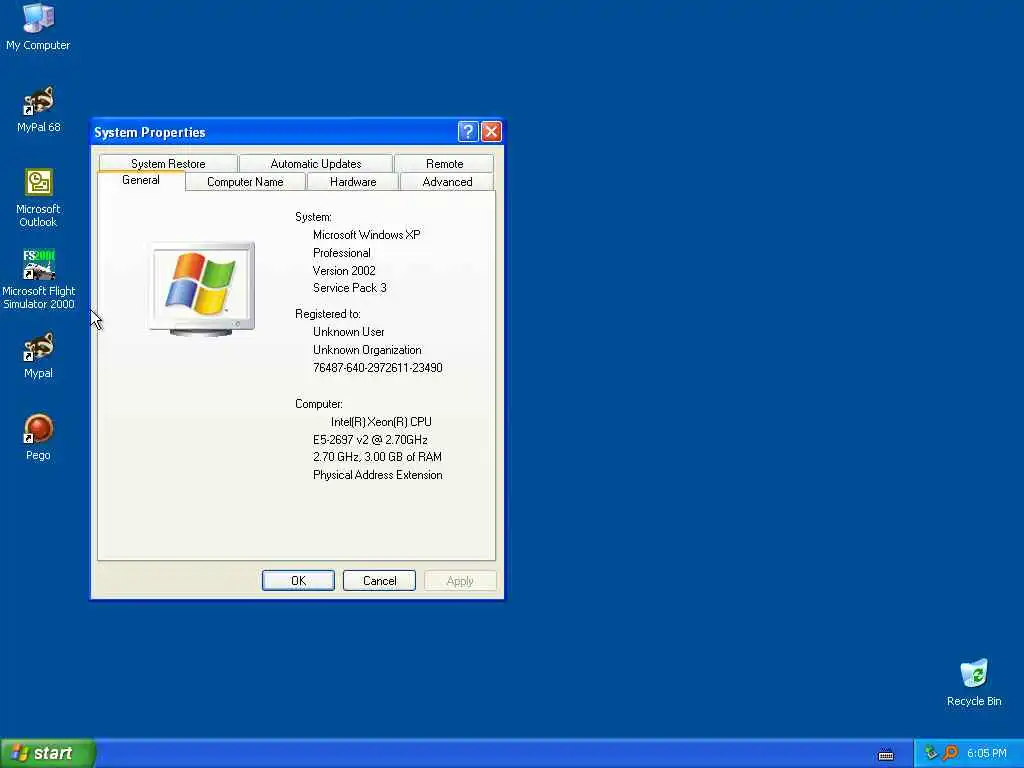This screenshot has height=768, width=1024.
Task: Select the General tab
Action: click(x=140, y=180)
